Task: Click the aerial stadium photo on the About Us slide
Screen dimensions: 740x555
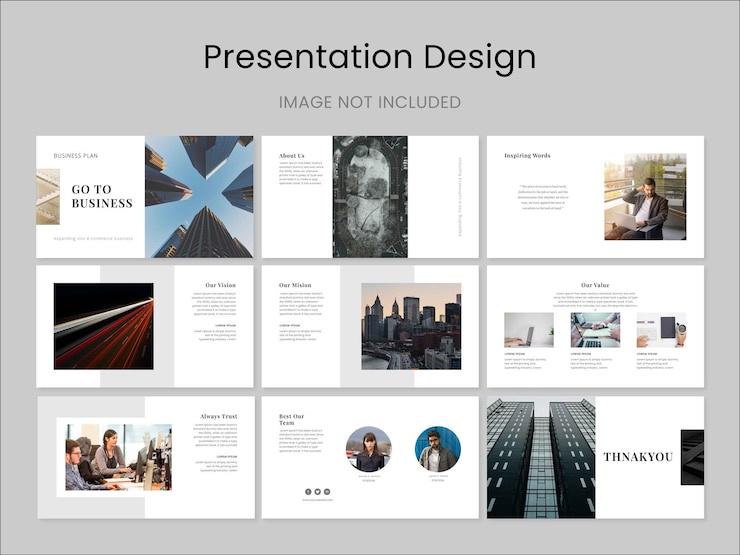Action: pyautogui.click(x=370, y=197)
